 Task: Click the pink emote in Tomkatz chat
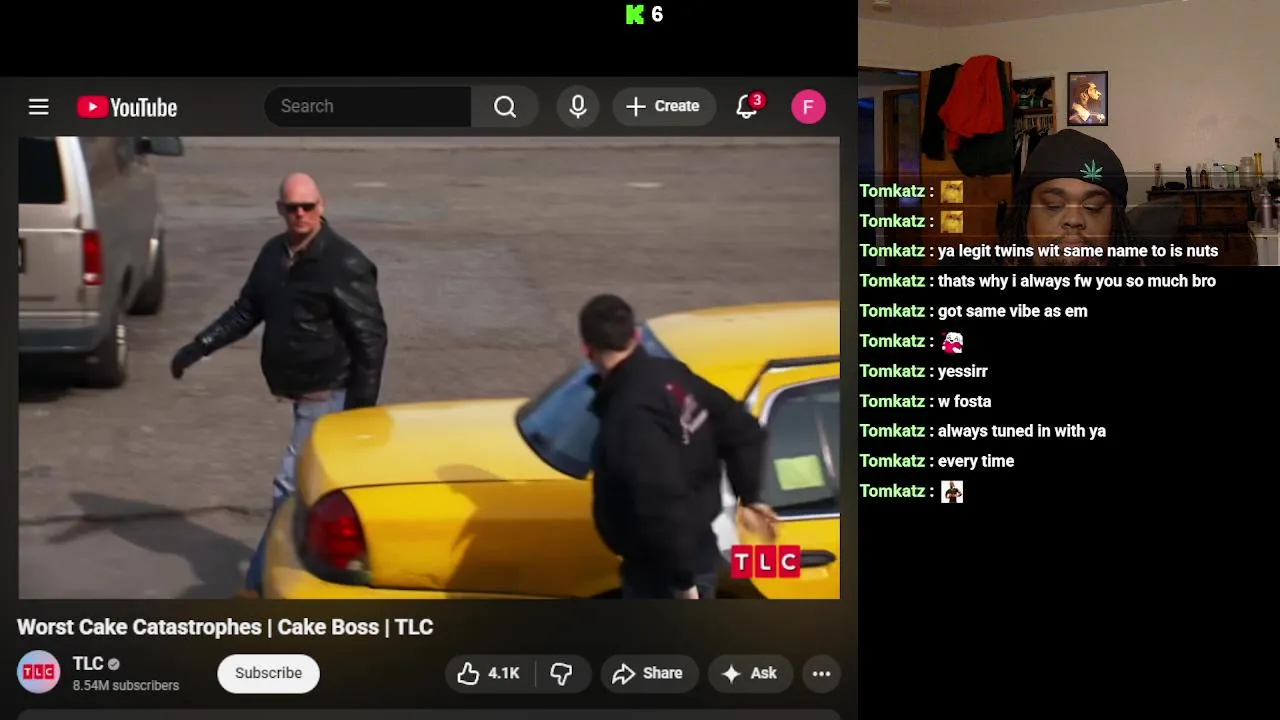click(952, 341)
